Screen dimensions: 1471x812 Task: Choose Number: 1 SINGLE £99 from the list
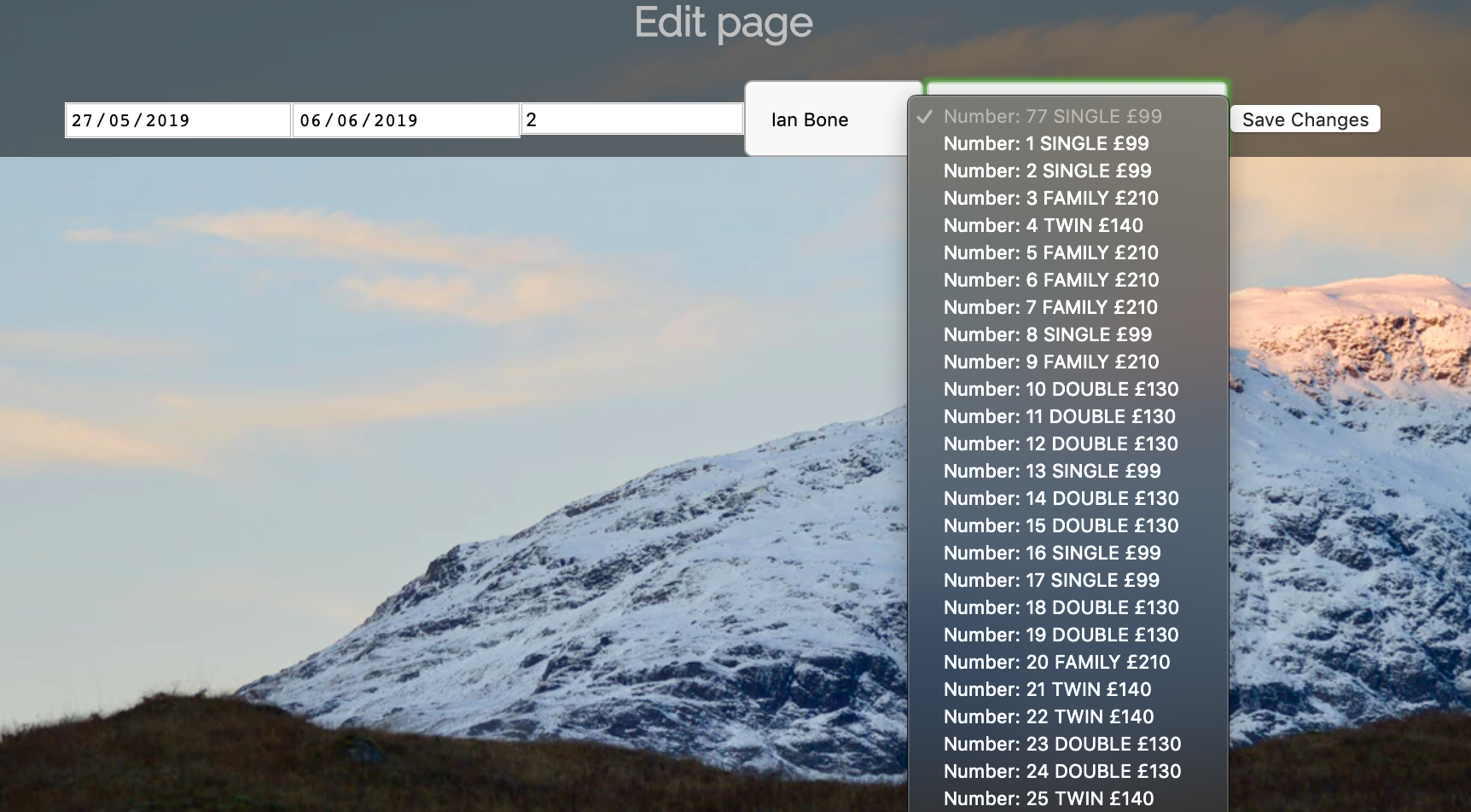1044,144
